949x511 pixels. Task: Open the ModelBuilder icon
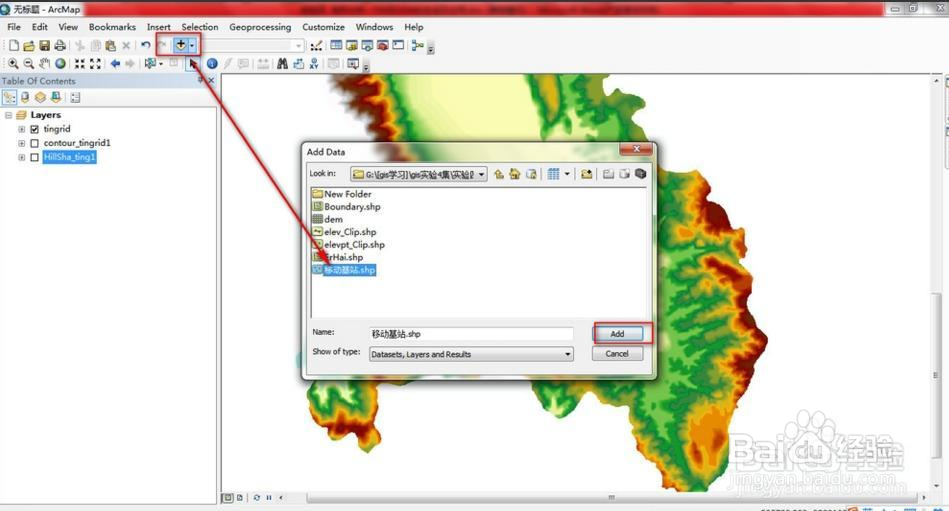tap(417, 45)
